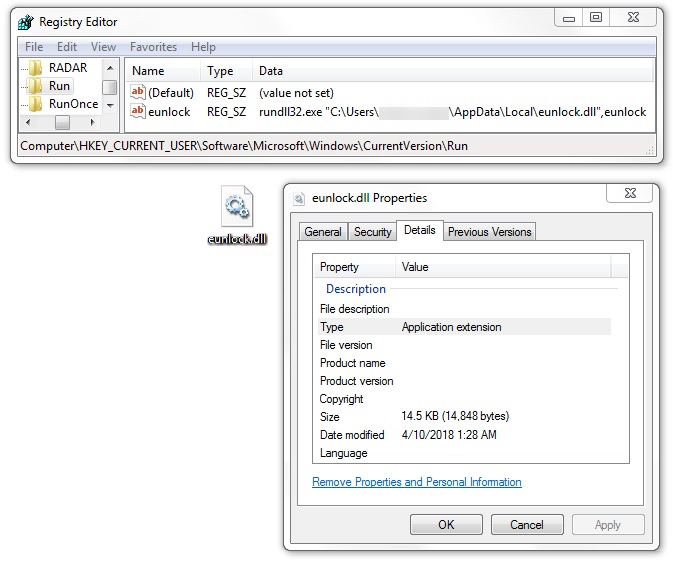
Task: Select the Run folder icon in tree
Action: point(35,86)
